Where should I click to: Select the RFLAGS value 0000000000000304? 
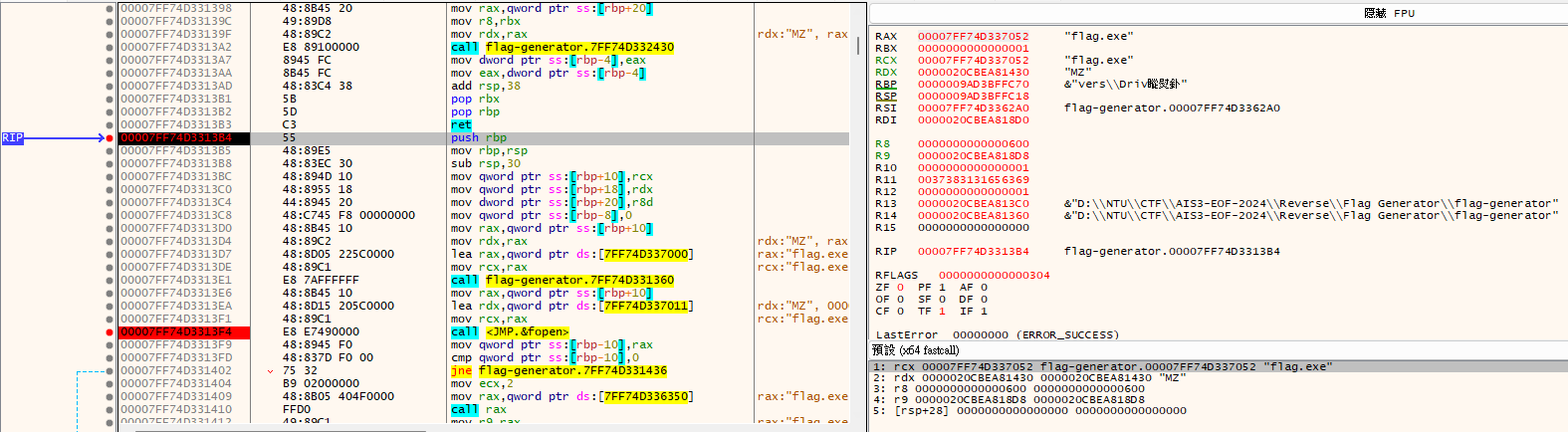click(995, 276)
